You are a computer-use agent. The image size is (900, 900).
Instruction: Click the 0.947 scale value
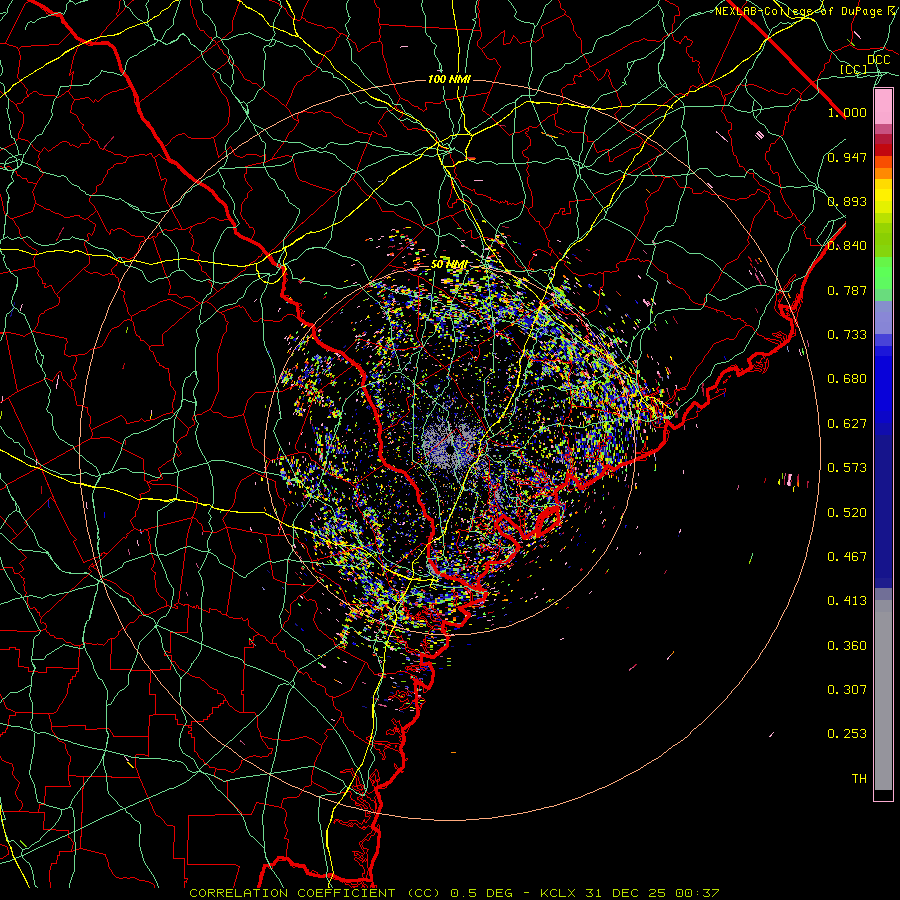coord(847,157)
